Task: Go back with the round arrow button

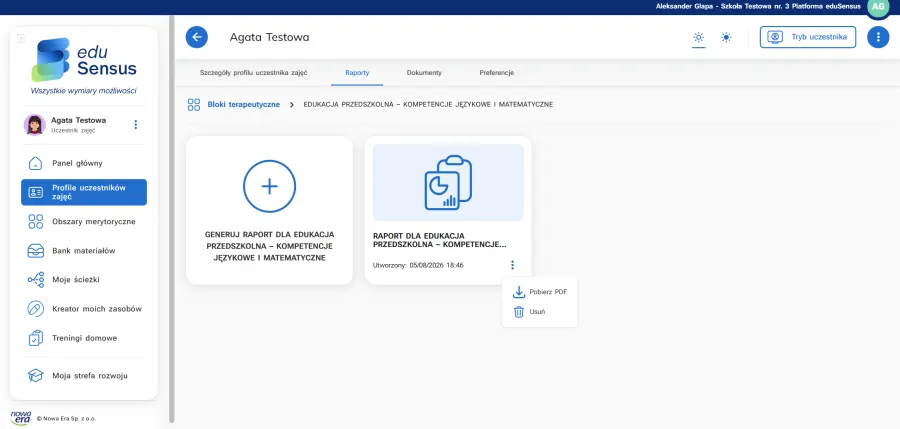Action: click(196, 37)
